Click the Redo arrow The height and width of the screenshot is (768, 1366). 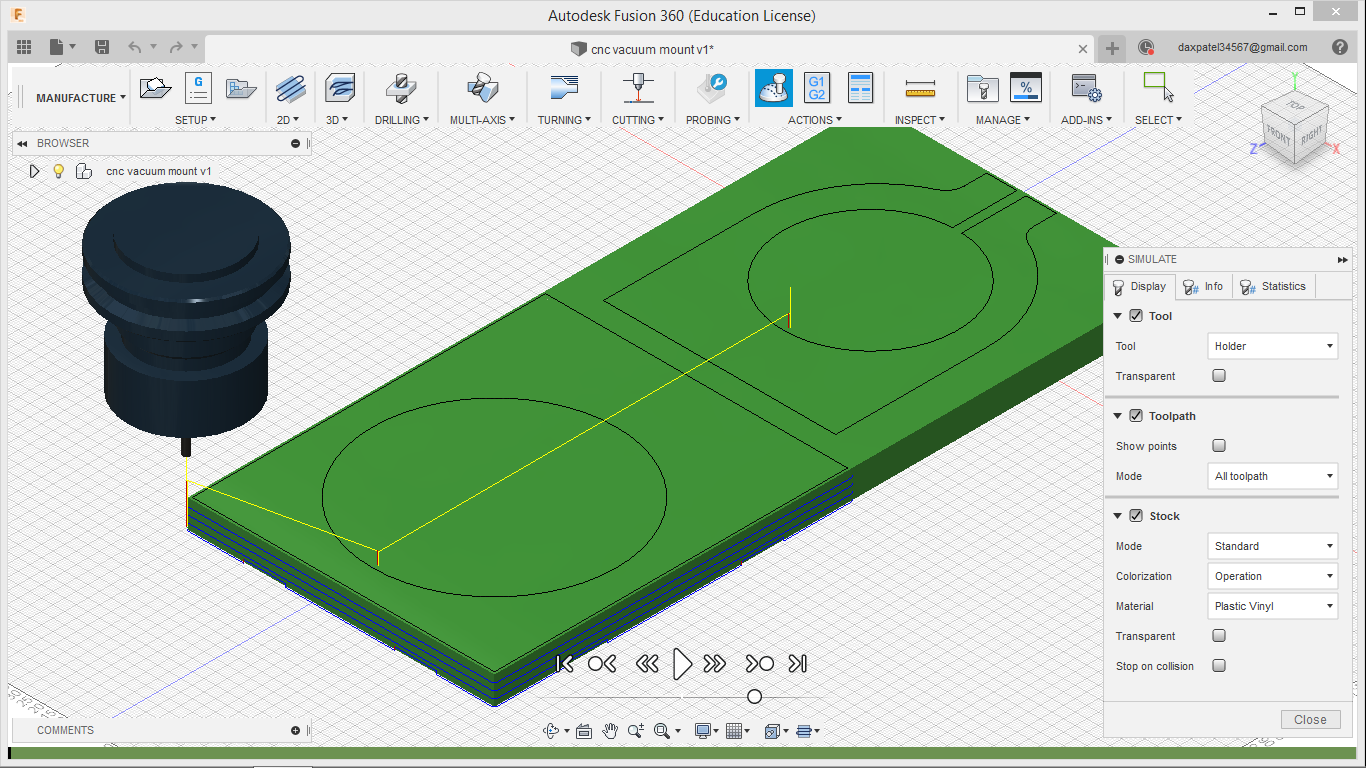[x=176, y=47]
